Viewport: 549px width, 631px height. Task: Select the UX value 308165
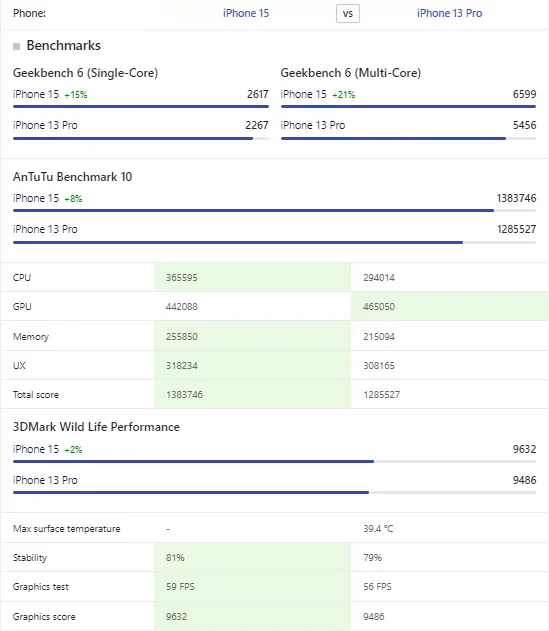[379, 365]
